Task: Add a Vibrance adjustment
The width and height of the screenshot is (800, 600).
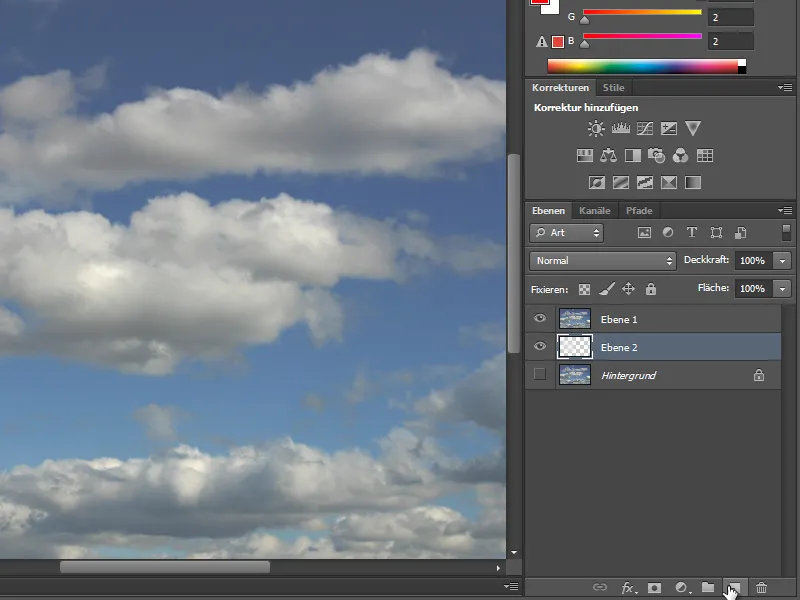Action: (693, 128)
